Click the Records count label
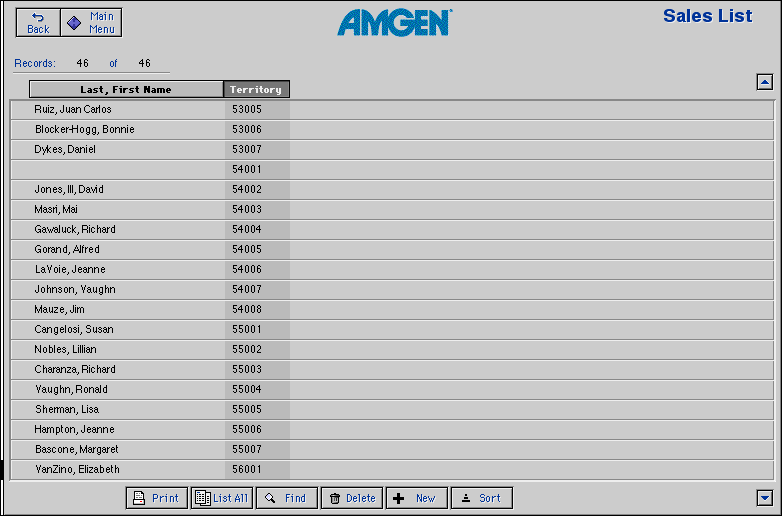The image size is (782, 516). 35,63
